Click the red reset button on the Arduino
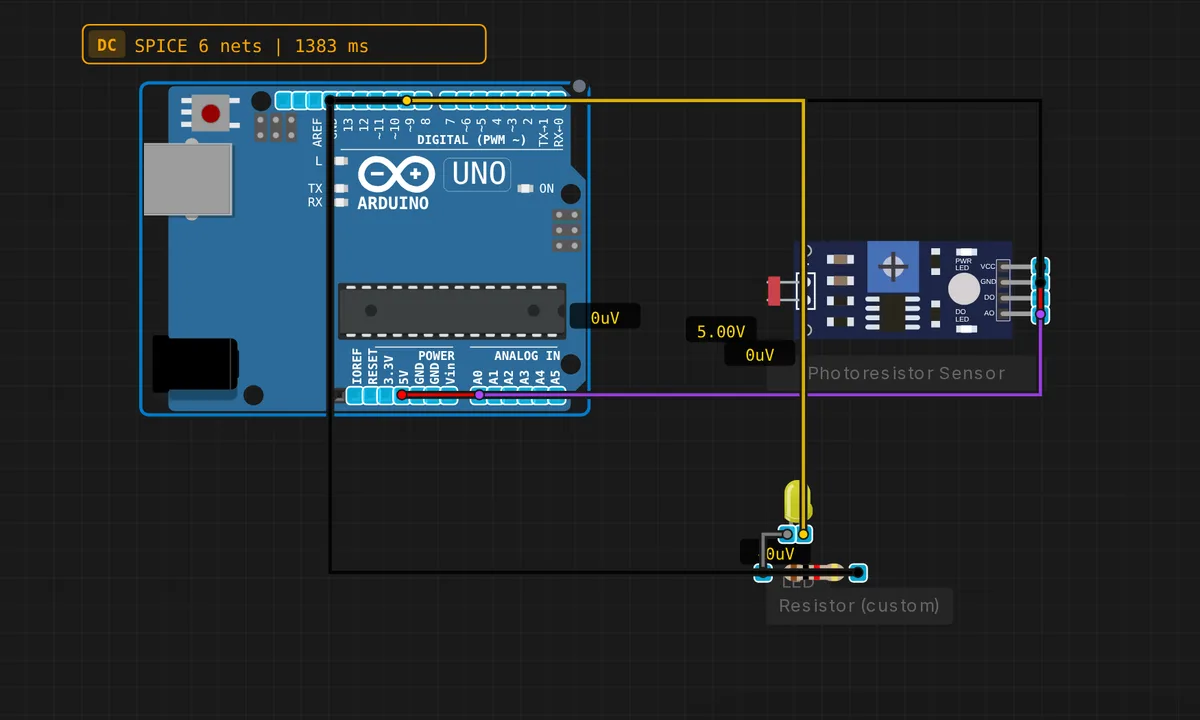This screenshot has height=720, width=1200. click(x=210, y=113)
